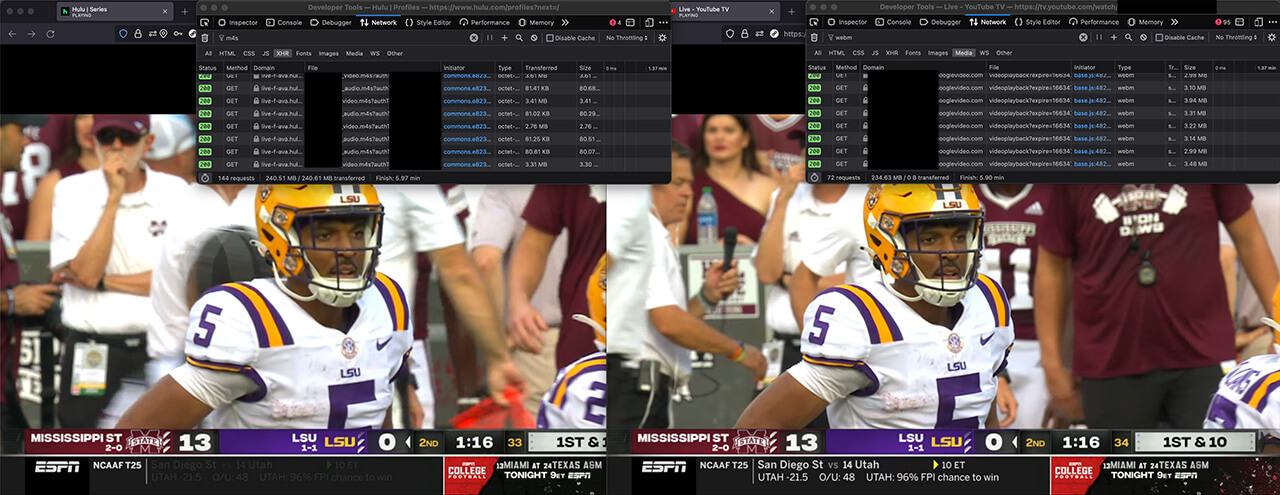This screenshot has width=1280, height=495.
Task: Sort by Domain column in Hulu DevTools
Action: tap(277, 68)
